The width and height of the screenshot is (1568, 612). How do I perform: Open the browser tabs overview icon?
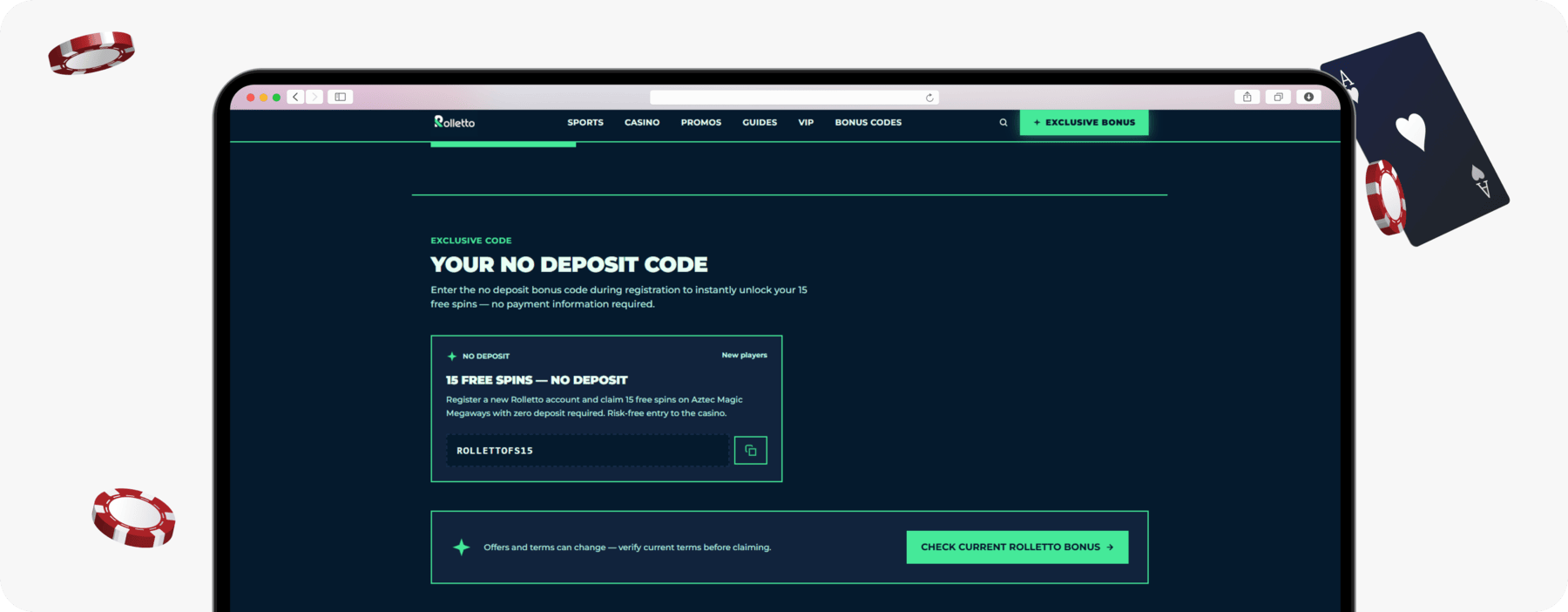pyautogui.click(x=1278, y=97)
